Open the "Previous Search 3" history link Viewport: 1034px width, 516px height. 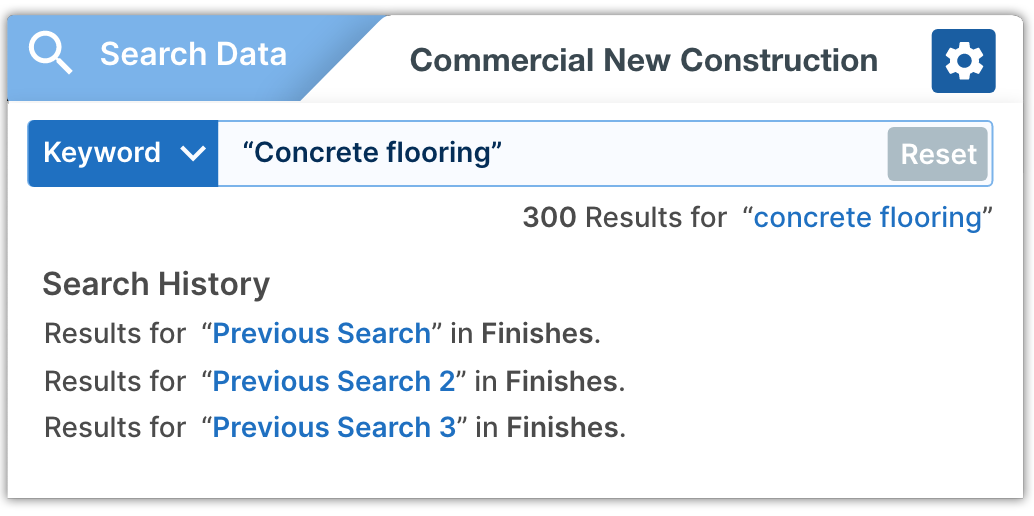pos(334,428)
